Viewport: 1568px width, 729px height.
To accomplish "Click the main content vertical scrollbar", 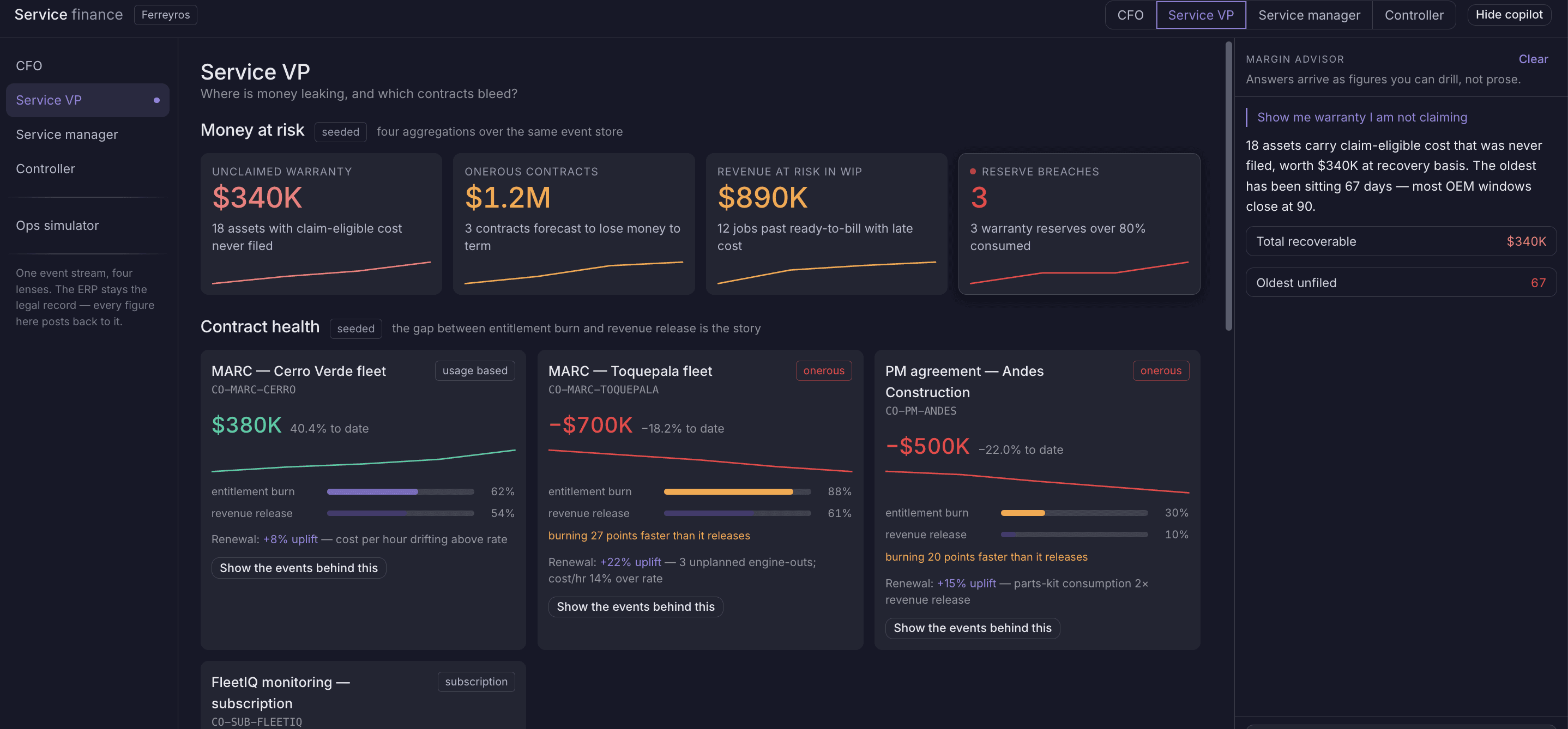I will [x=1228, y=186].
